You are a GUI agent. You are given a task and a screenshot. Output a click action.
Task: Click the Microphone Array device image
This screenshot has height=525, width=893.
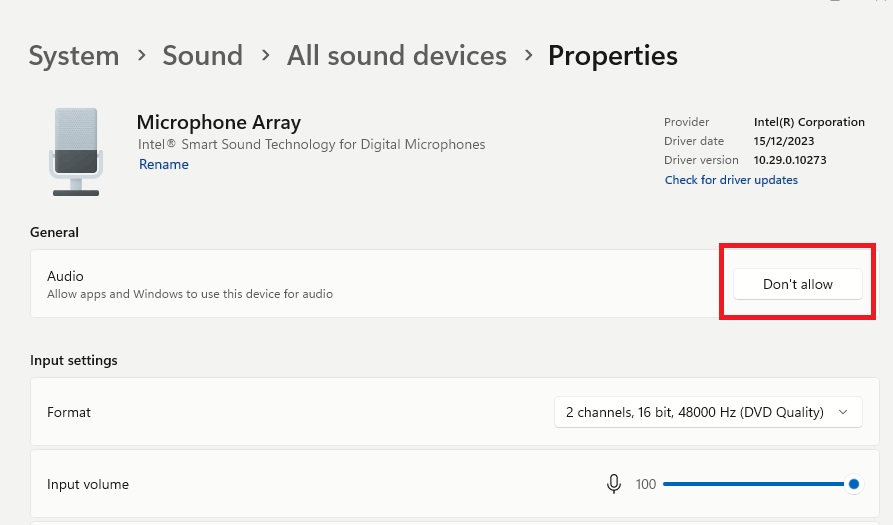click(x=75, y=152)
